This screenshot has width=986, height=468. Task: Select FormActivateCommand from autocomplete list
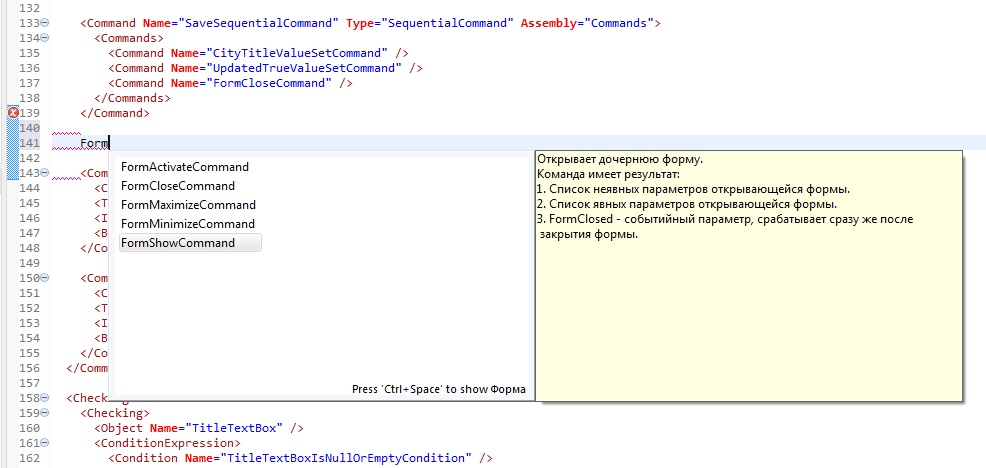[x=184, y=167]
